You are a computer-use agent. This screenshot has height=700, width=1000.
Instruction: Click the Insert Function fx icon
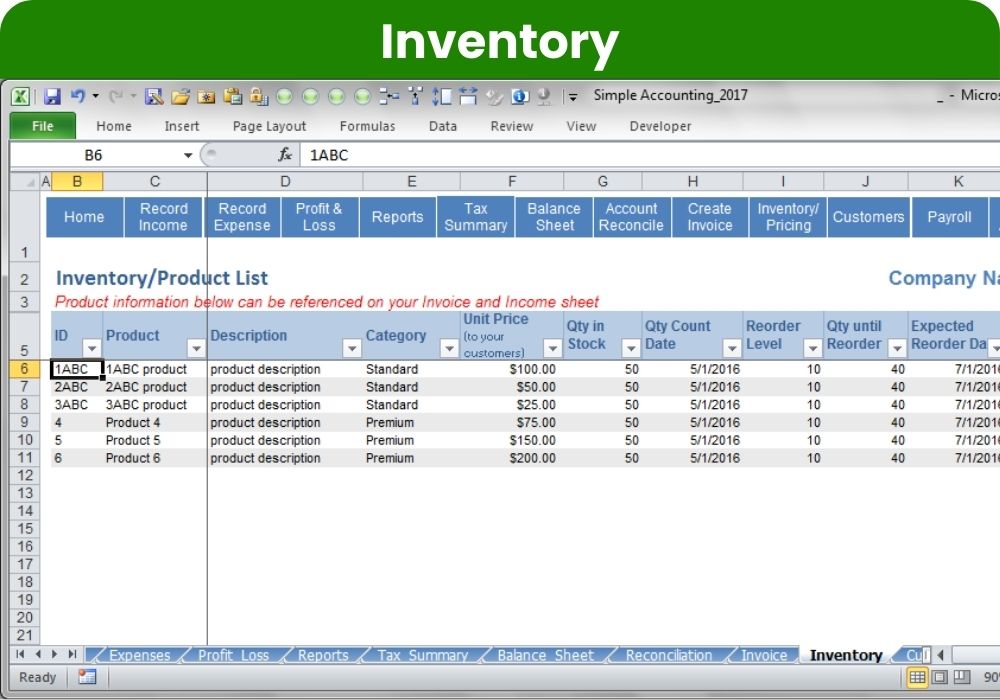(285, 155)
